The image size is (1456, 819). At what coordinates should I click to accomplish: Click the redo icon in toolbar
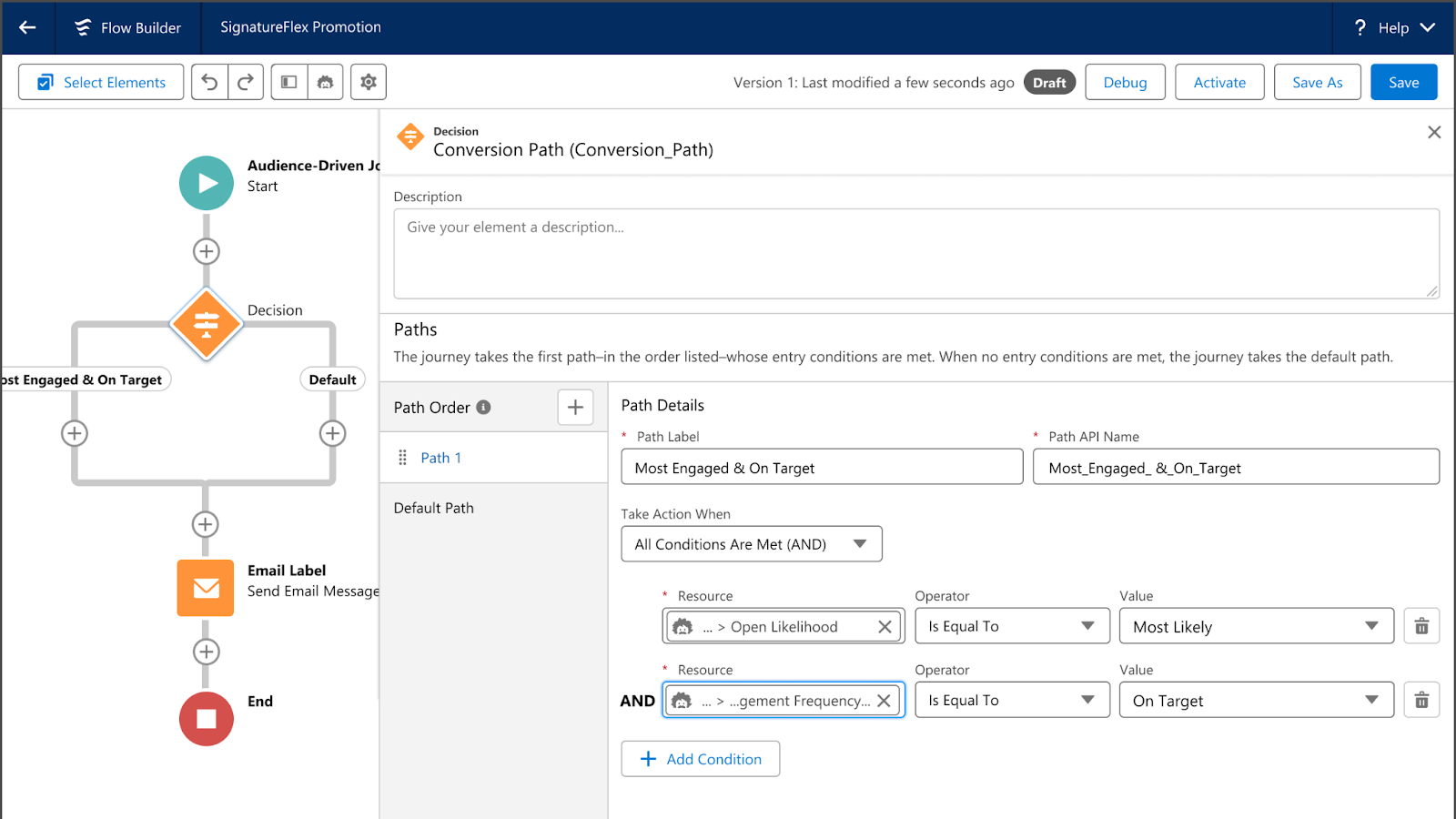(246, 82)
